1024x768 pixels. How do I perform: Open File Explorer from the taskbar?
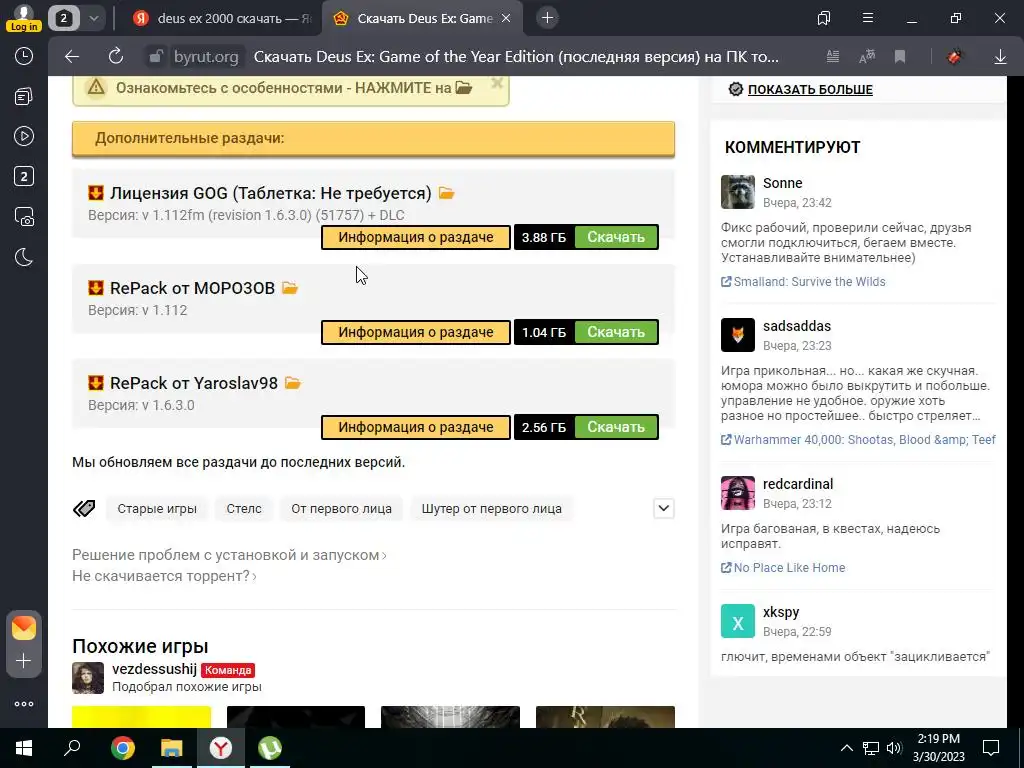tap(171, 748)
